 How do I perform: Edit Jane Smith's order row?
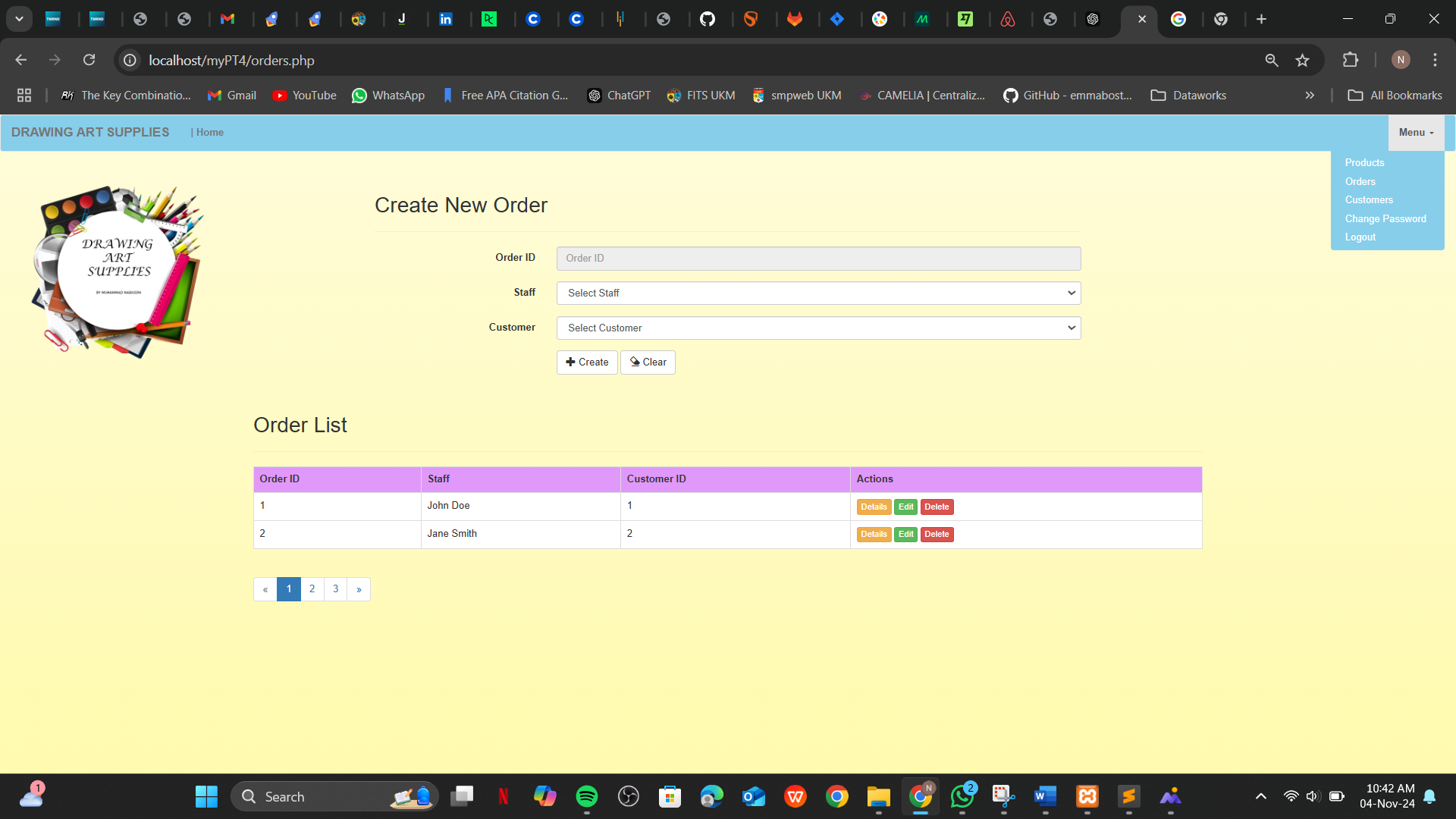pyautogui.click(x=905, y=534)
